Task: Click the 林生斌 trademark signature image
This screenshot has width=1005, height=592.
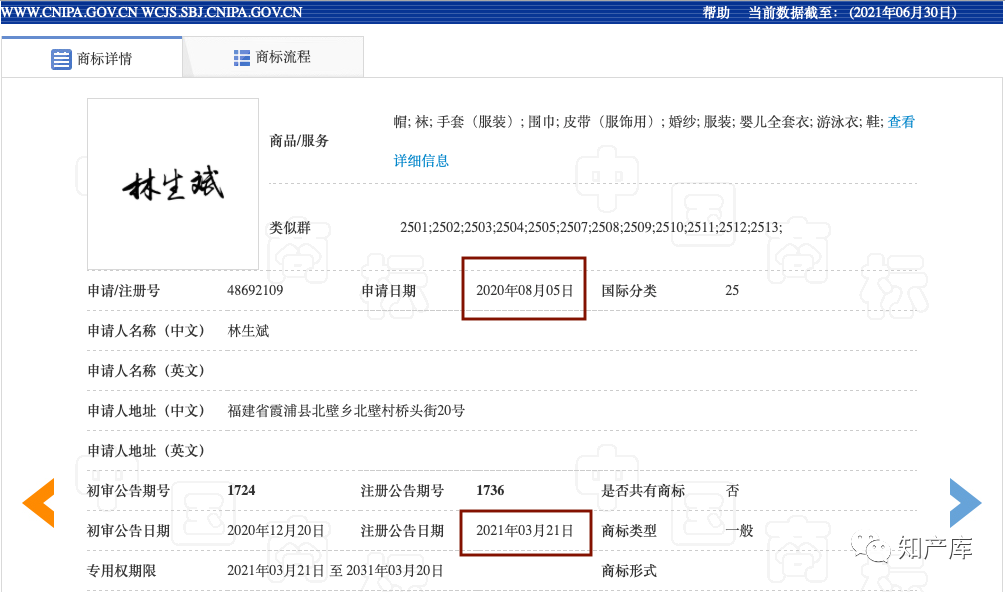Action: pyautogui.click(x=173, y=184)
